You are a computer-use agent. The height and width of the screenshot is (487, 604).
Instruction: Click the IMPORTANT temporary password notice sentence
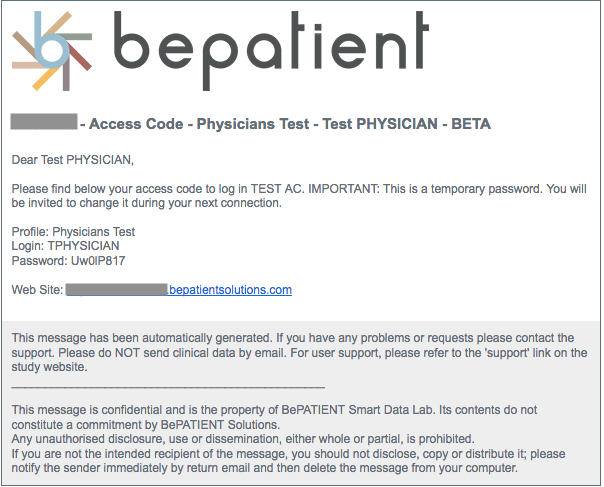click(x=400, y=188)
